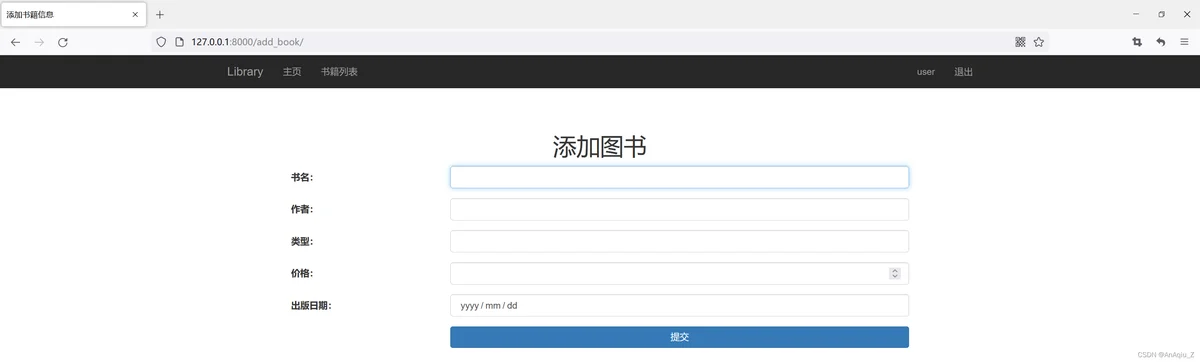Go to 主页 in navbar

[292, 72]
